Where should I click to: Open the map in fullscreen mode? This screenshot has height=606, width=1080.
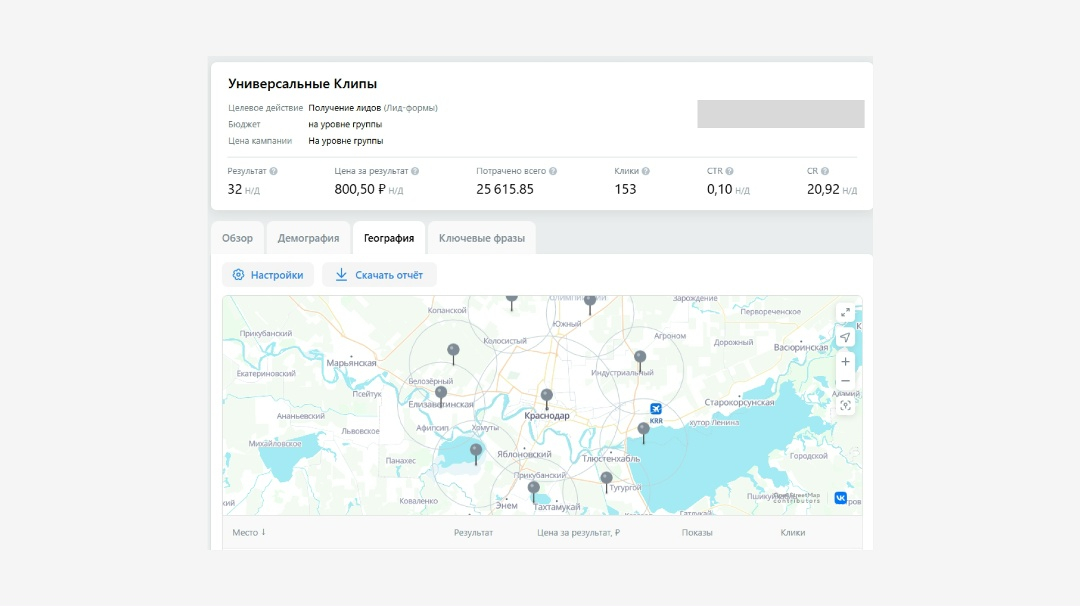point(845,313)
